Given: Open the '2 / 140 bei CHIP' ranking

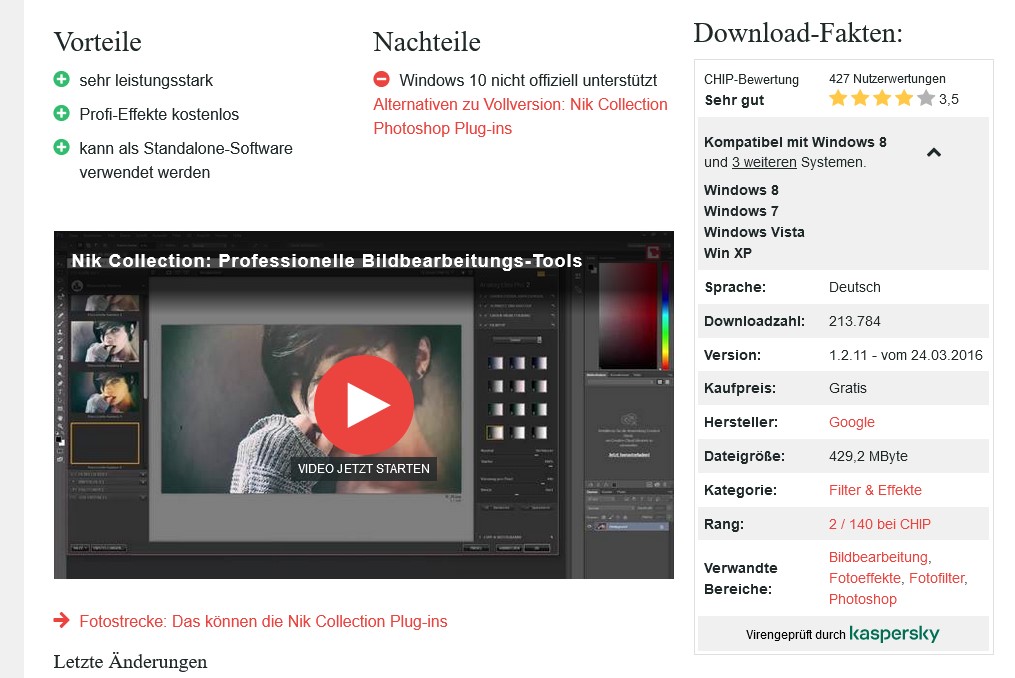Looking at the screenshot, I should (879, 524).
